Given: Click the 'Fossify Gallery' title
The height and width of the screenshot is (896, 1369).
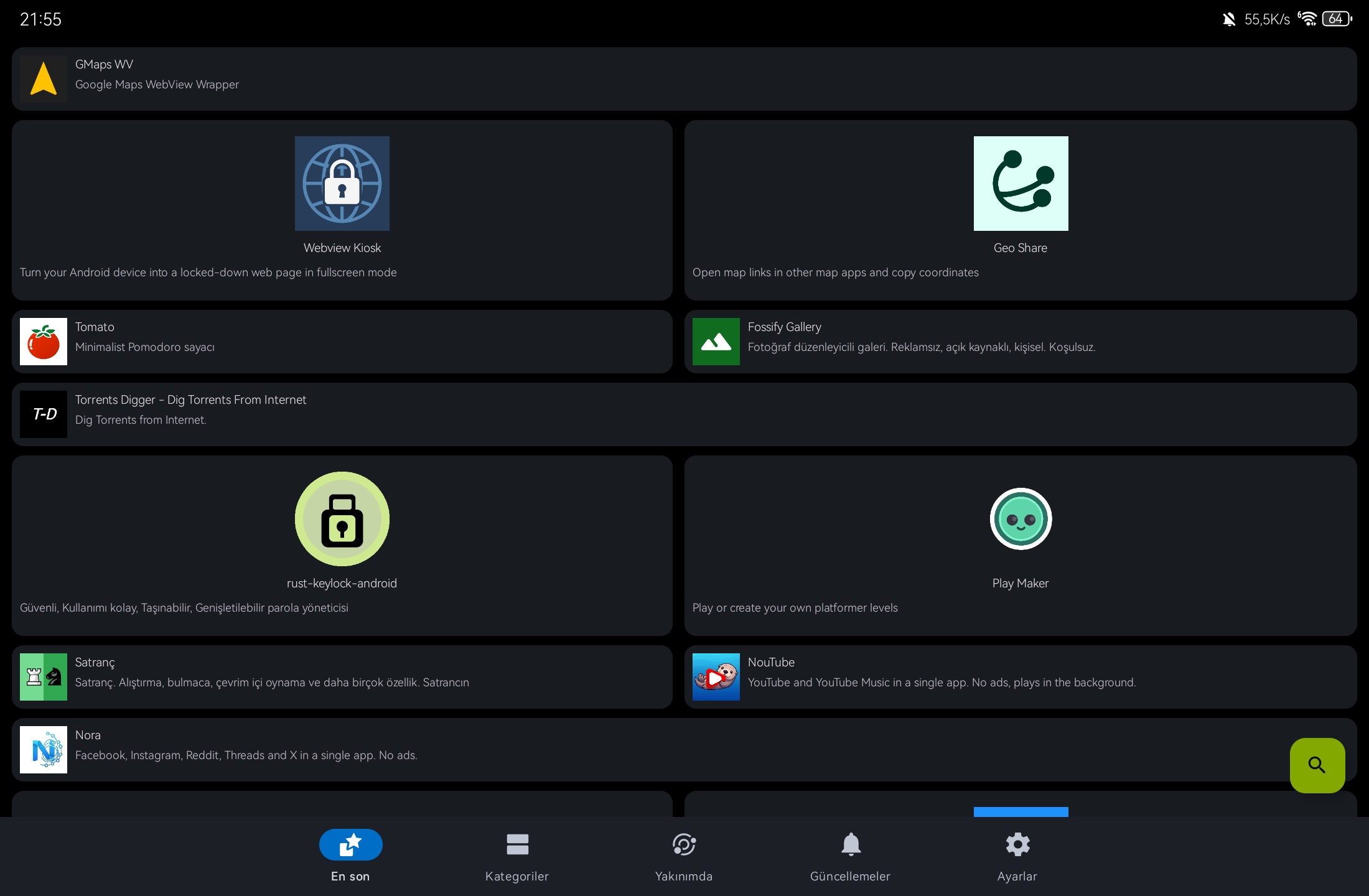Looking at the screenshot, I should [x=785, y=327].
